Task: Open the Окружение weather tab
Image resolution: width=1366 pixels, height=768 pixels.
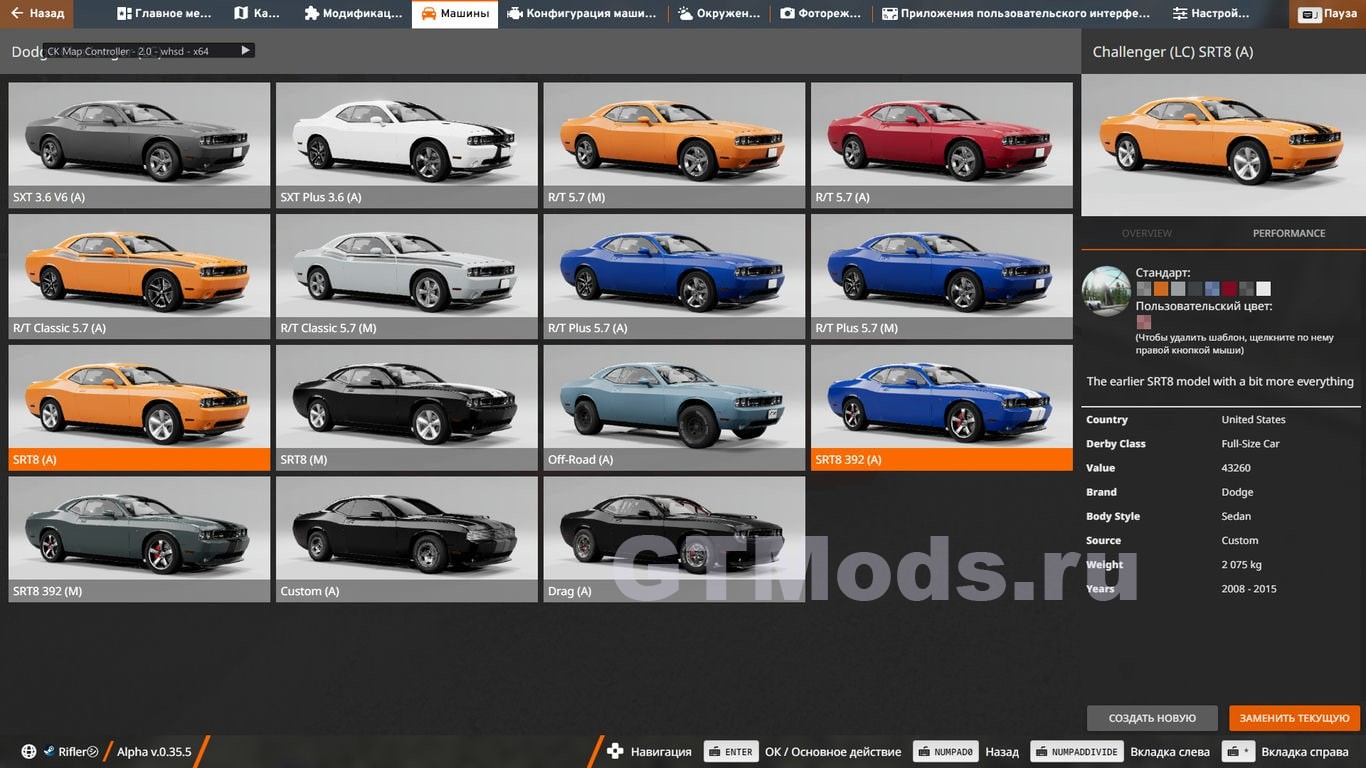Action: 719,14
